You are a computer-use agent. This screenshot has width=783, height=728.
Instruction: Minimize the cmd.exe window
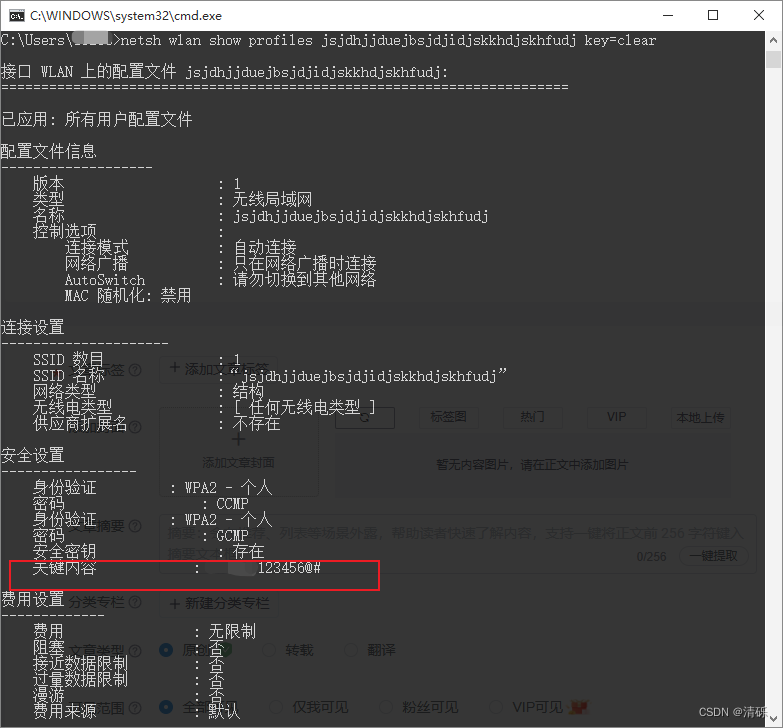tap(668, 15)
